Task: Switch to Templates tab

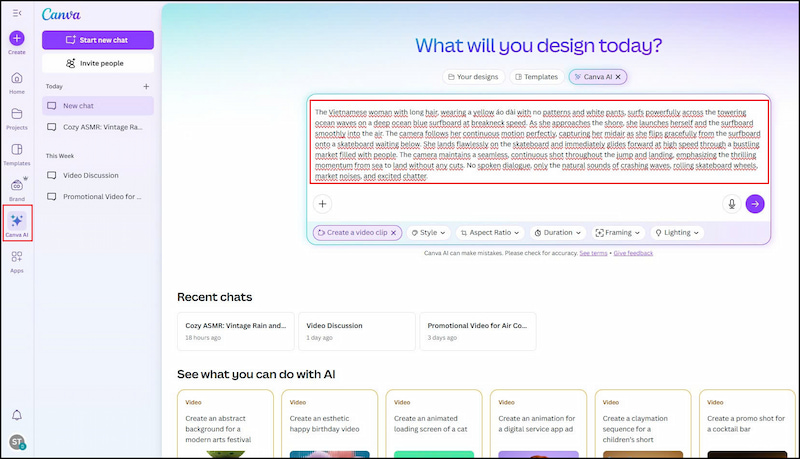Action: [537, 77]
